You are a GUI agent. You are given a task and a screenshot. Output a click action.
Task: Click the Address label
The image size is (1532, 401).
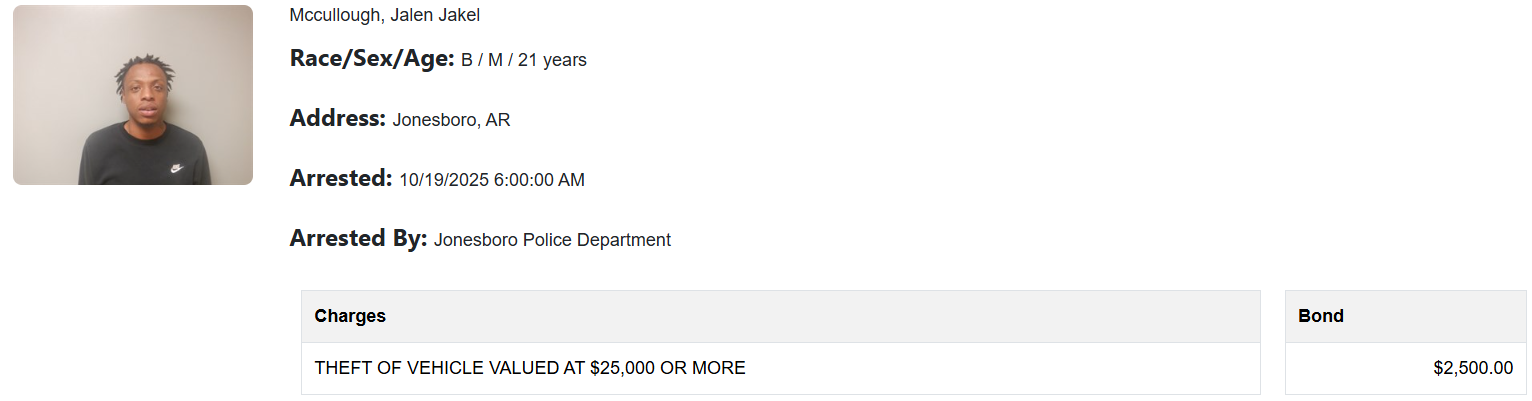(x=337, y=119)
